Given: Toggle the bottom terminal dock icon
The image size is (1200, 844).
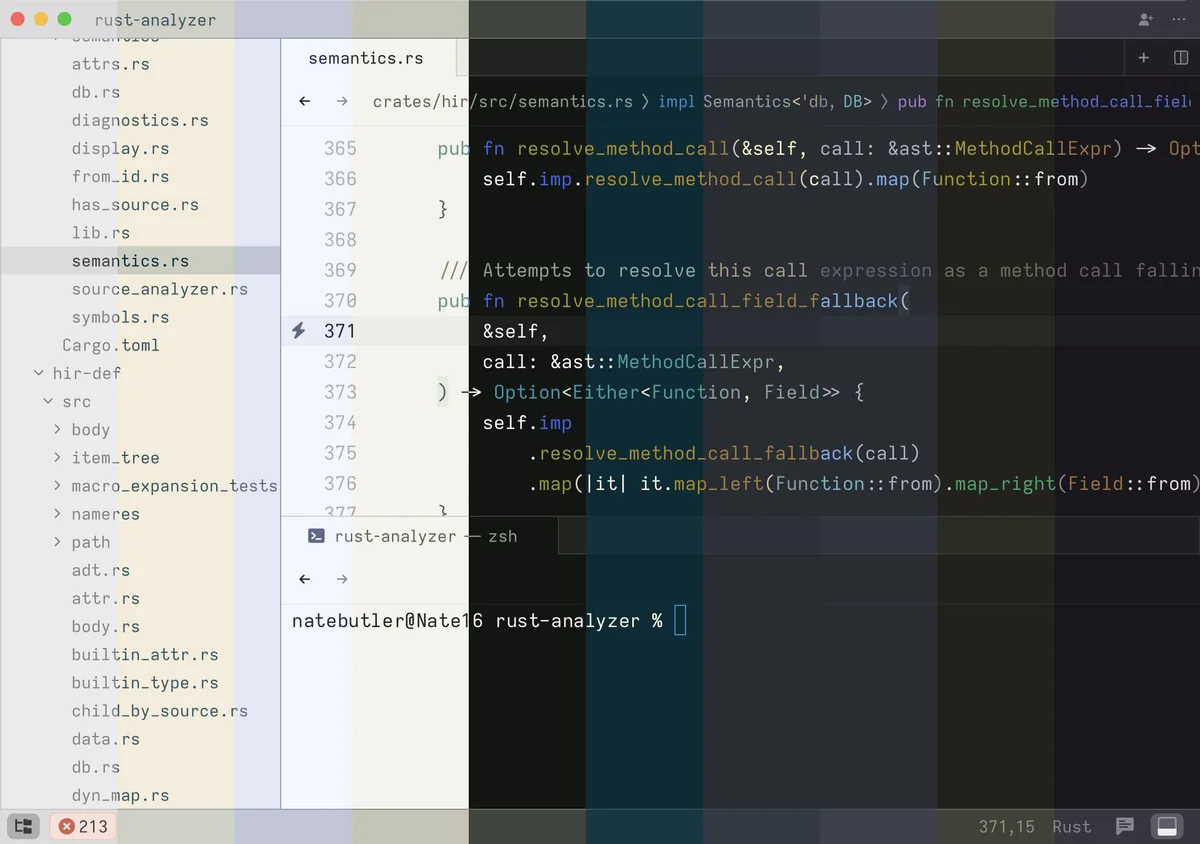Looking at the screenshot, I should tap(1167, 826).
